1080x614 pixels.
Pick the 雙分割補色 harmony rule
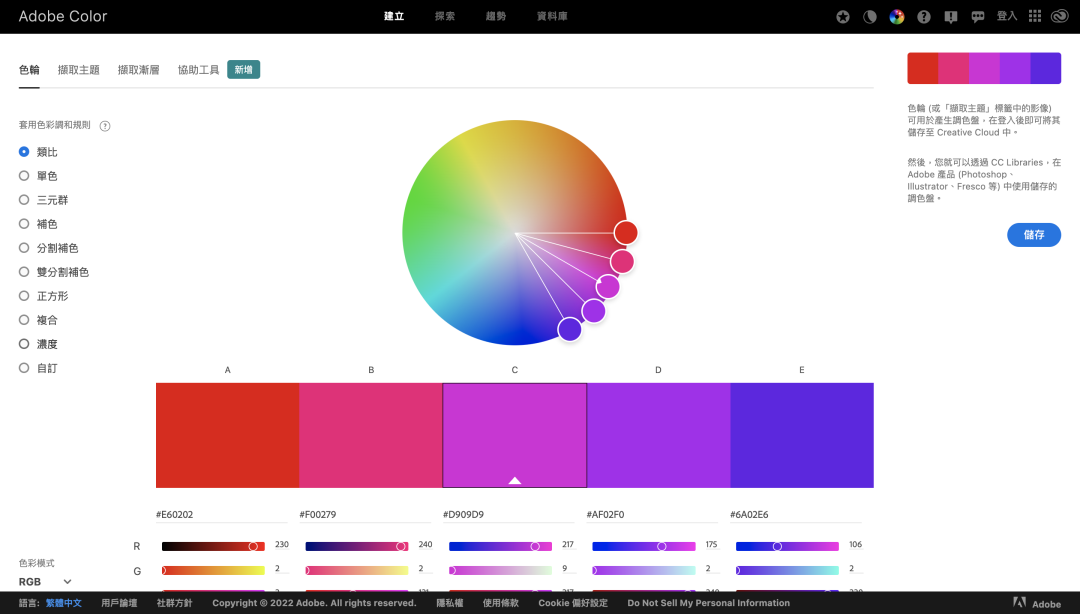click(x=54, y=272)
